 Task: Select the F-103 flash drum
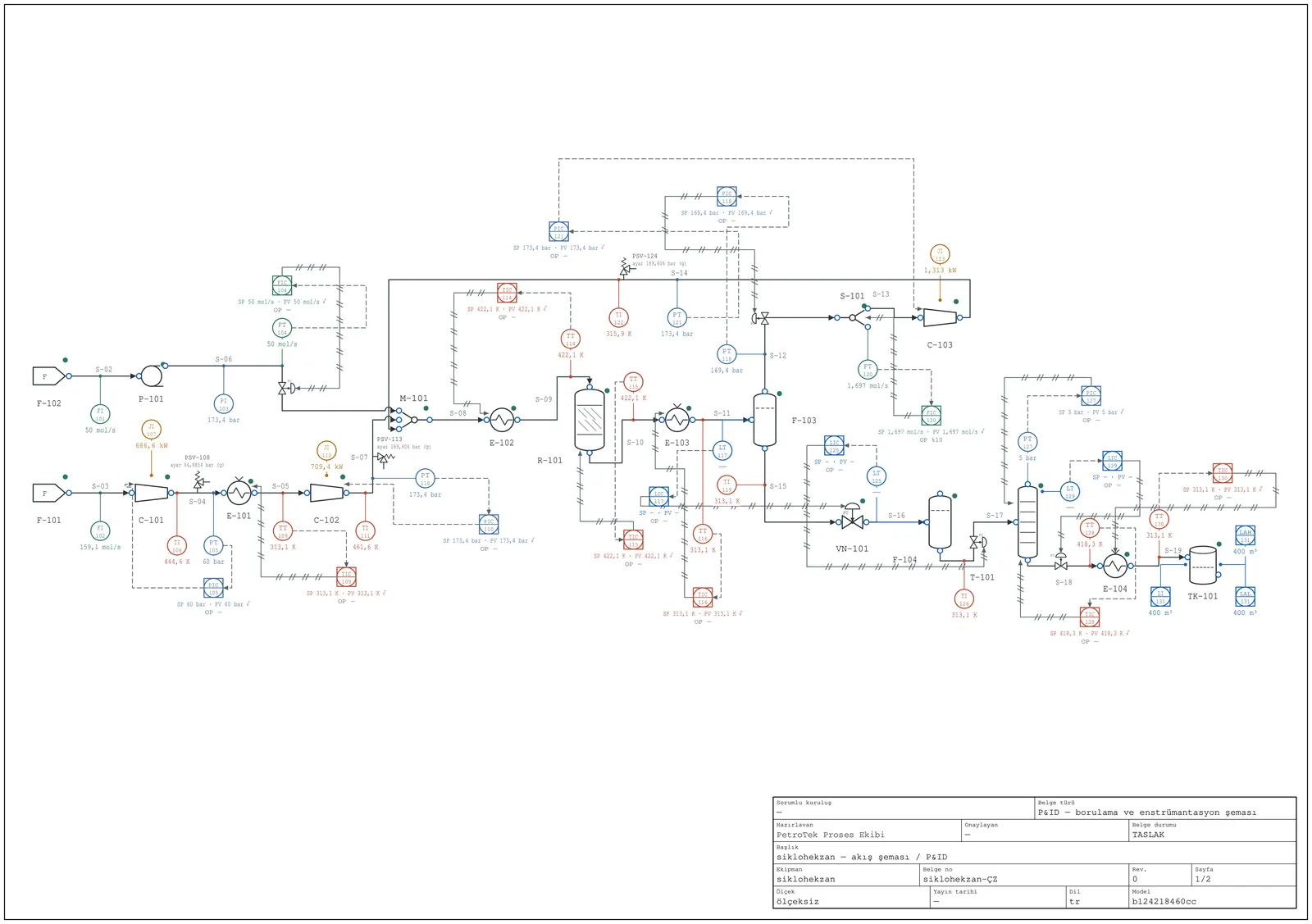click(764, 420)
